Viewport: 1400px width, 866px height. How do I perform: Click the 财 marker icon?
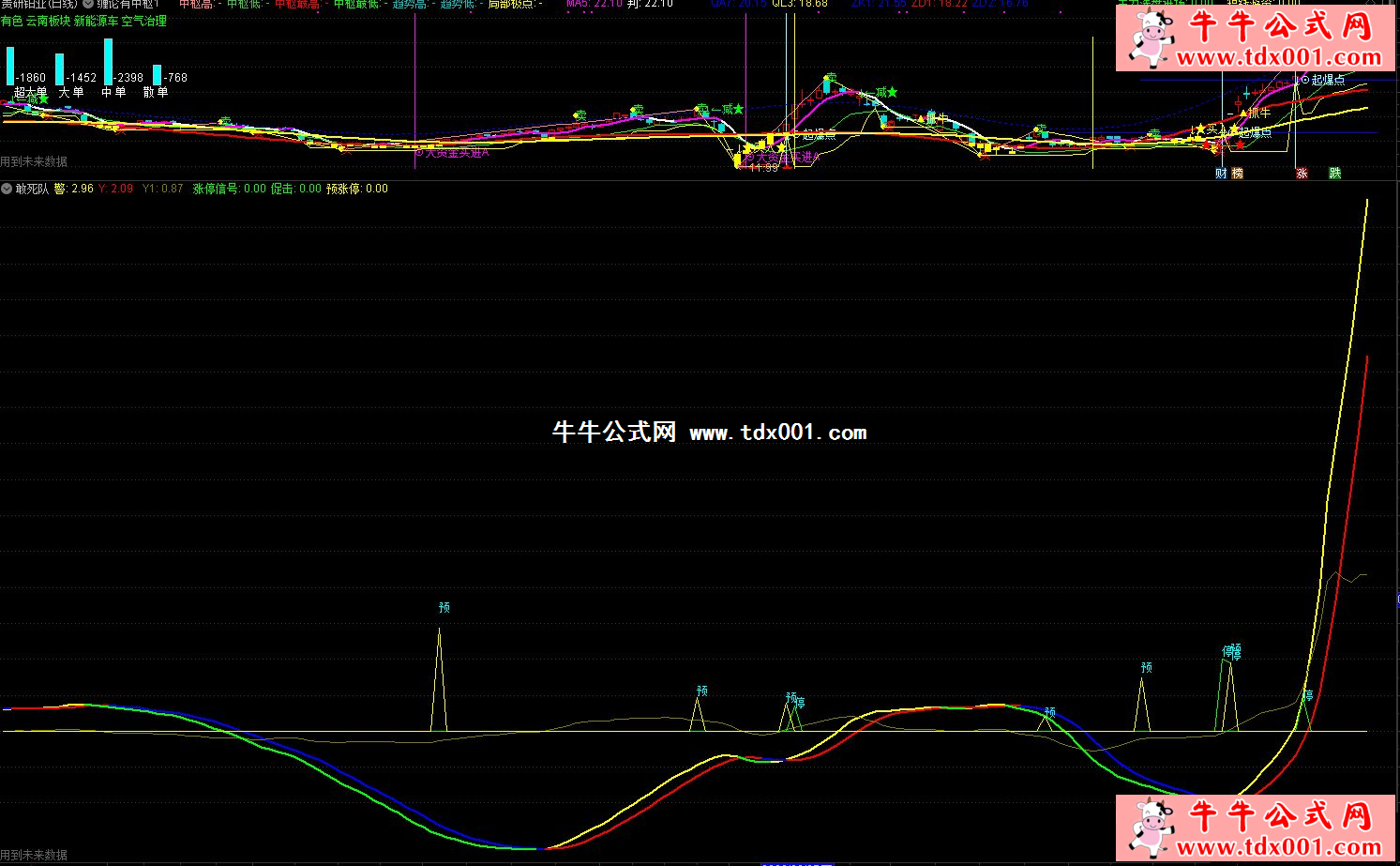(x=1221, y=174)
